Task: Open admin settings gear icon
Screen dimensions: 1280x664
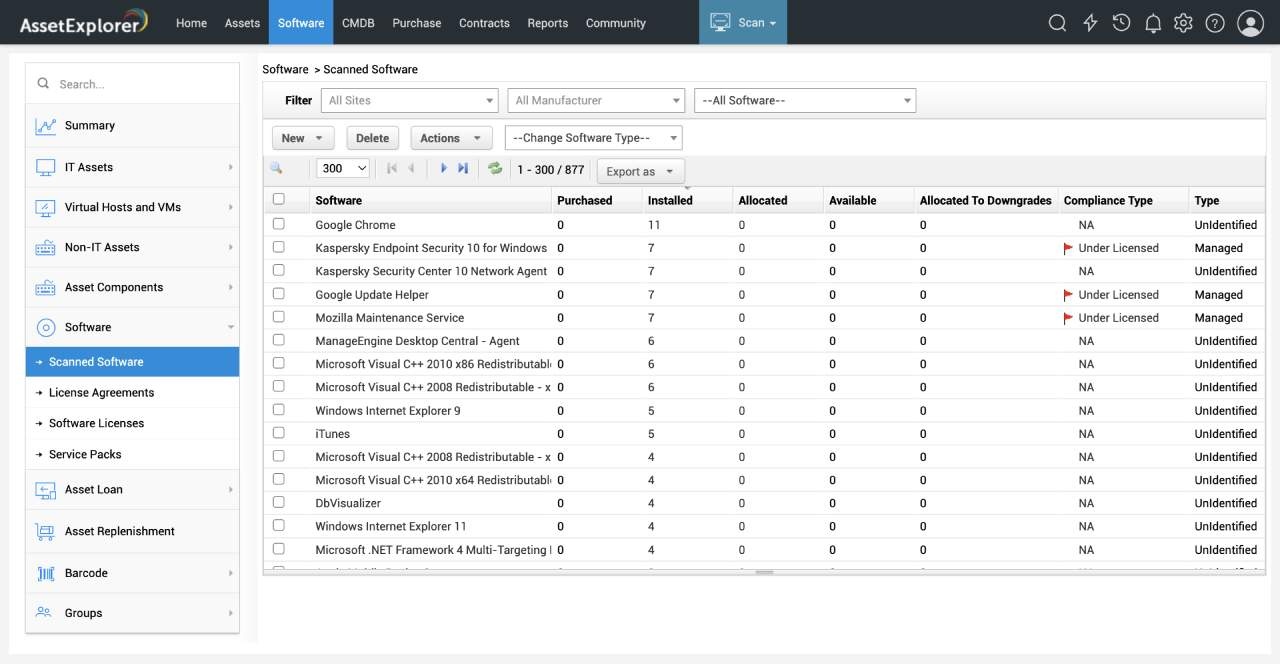Action: (x=1184, y=23)
